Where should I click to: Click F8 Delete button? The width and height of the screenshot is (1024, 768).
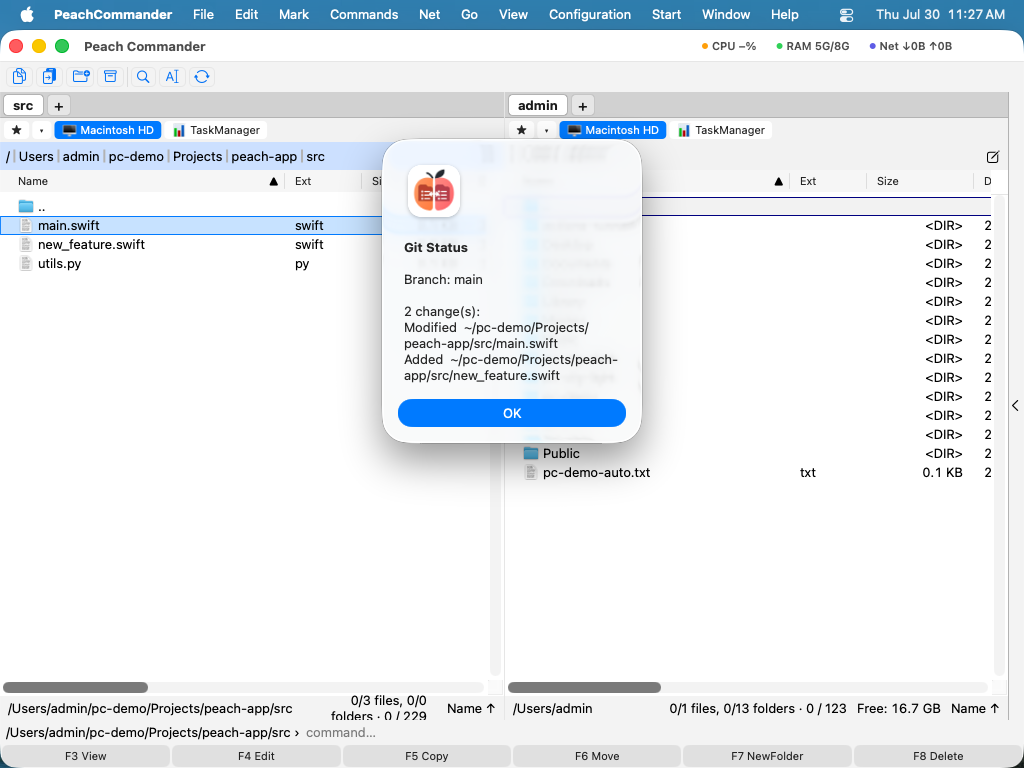(938, 756)
